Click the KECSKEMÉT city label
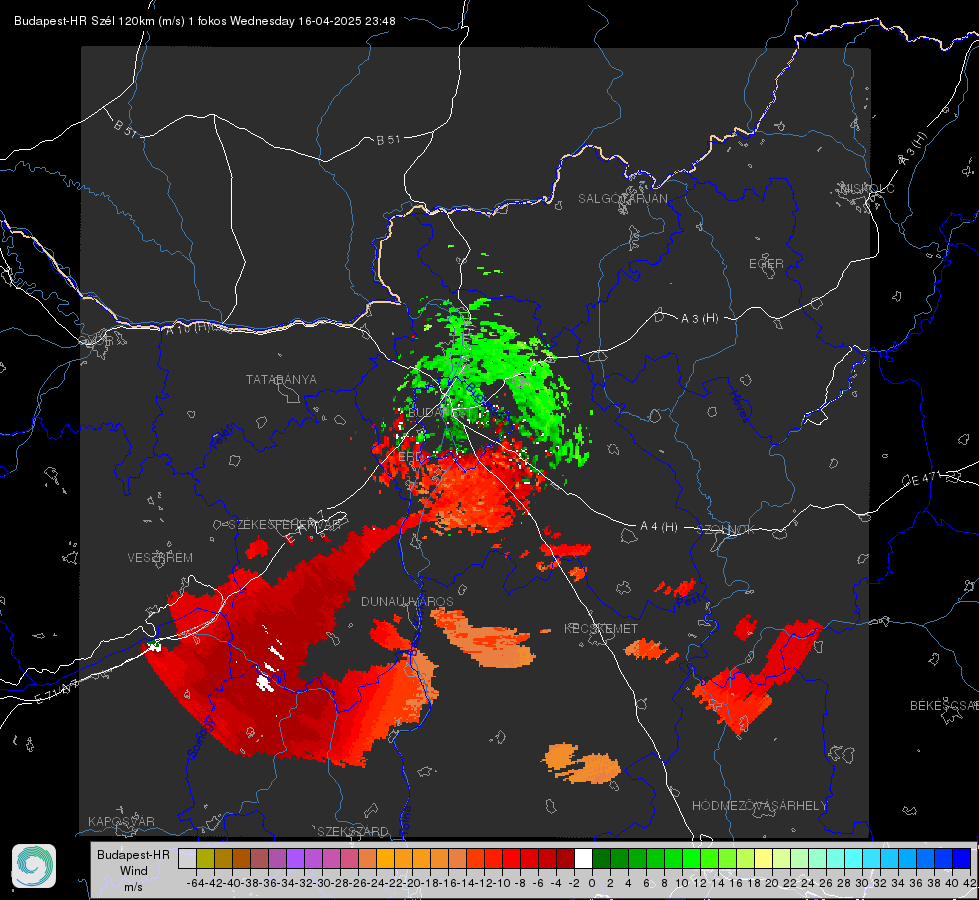The width and height of the screenshot is (979, 900). tap(601, 628)
